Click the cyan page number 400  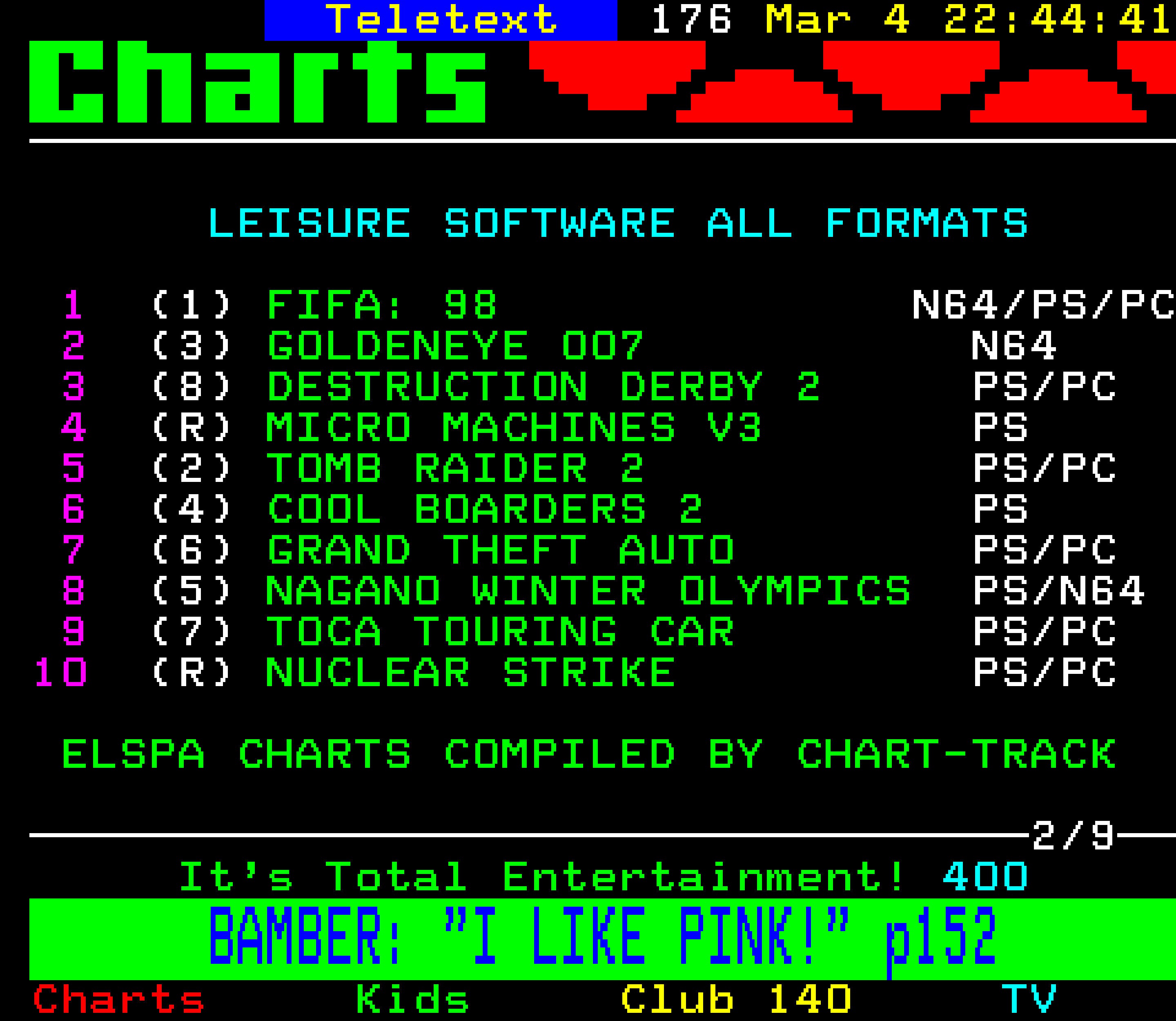coord(985,876)
